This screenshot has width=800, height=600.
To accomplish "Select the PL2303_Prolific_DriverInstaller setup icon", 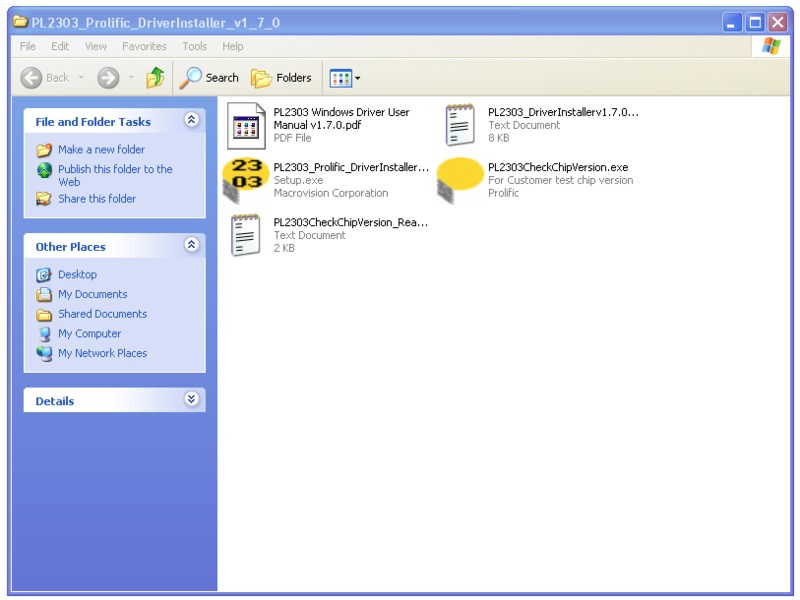I will tap(246, 180).
